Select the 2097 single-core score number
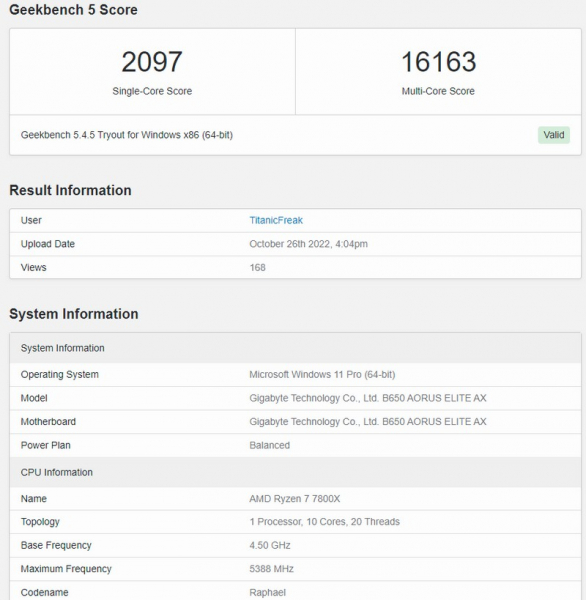This screenshot has width=586, height=600. pyautogui.click(x=152, y=62)
